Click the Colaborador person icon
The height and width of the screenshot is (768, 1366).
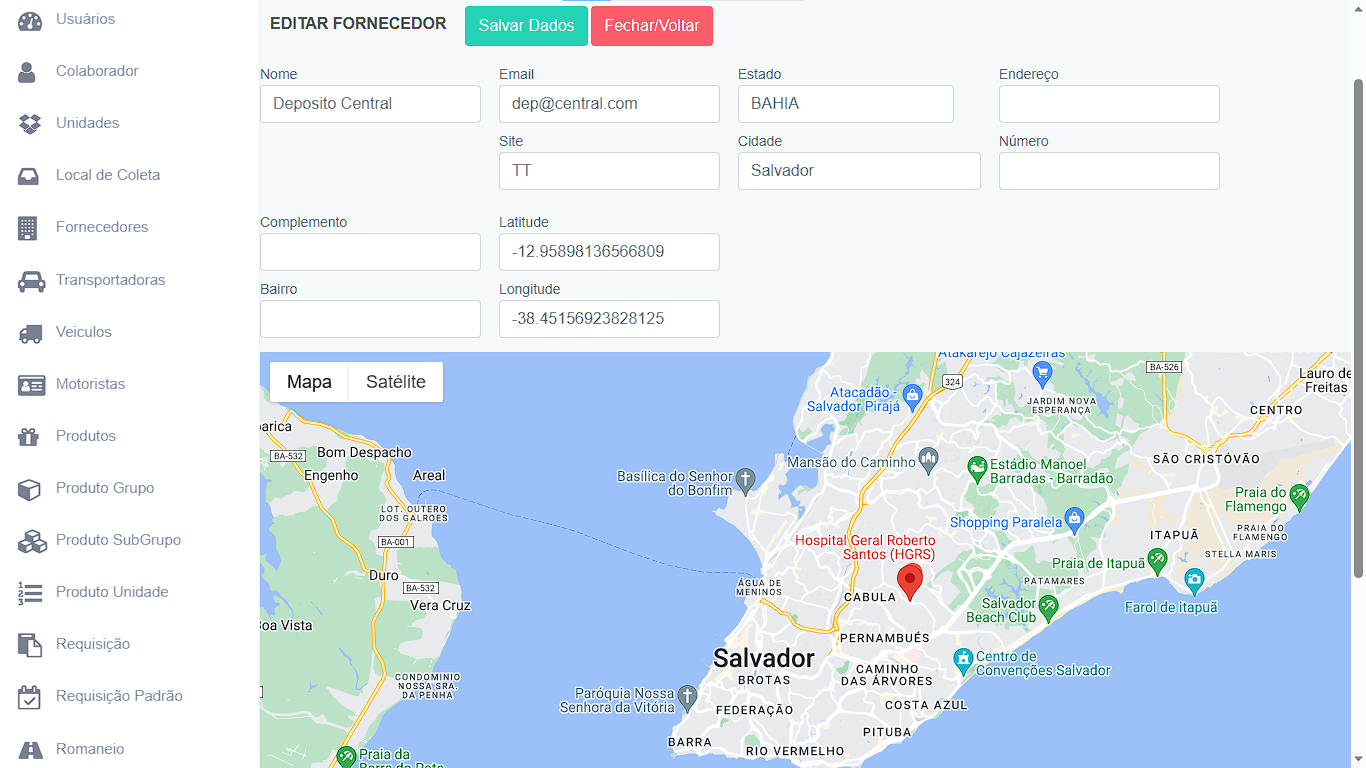click(x=28, y=72)
